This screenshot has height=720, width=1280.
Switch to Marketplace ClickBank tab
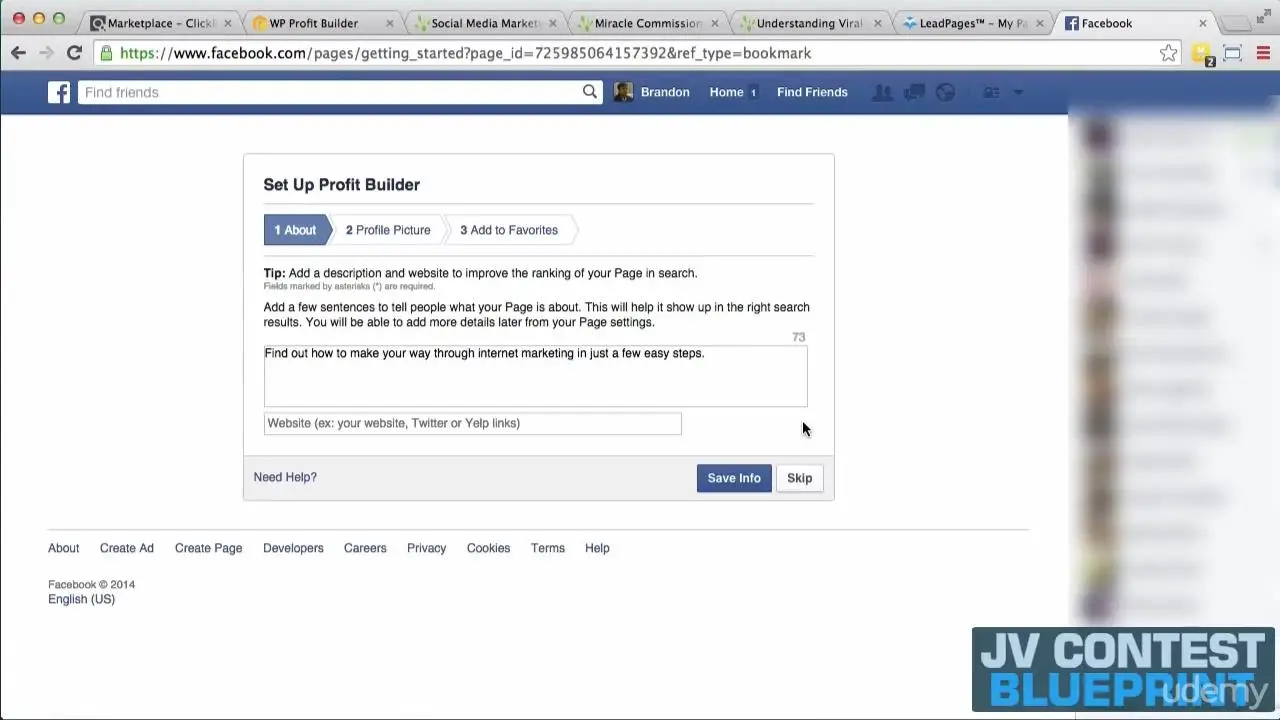point(159,23)
